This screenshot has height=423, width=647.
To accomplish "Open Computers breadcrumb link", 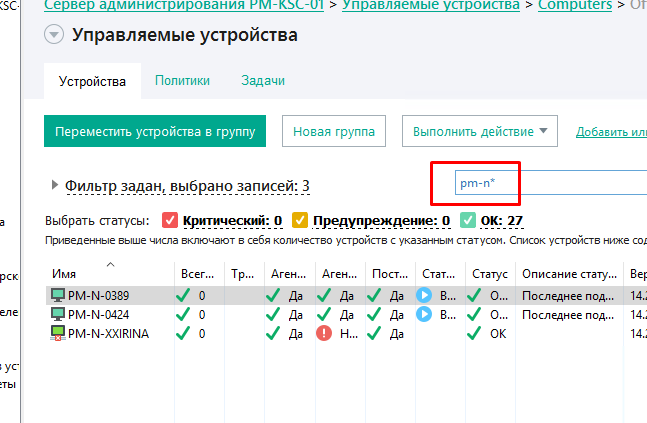I will (x=575, y=5).
